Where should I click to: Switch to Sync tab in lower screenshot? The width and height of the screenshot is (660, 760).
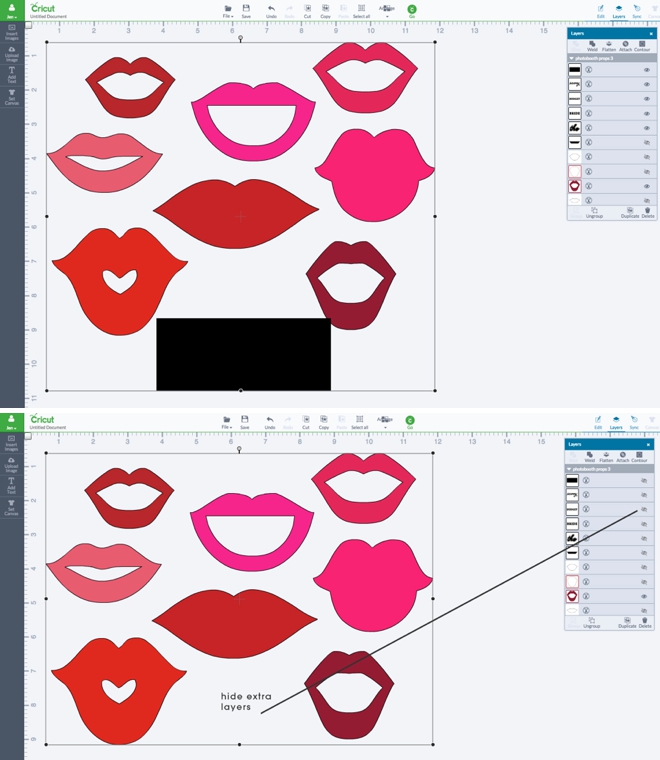[x=634, y=422]
